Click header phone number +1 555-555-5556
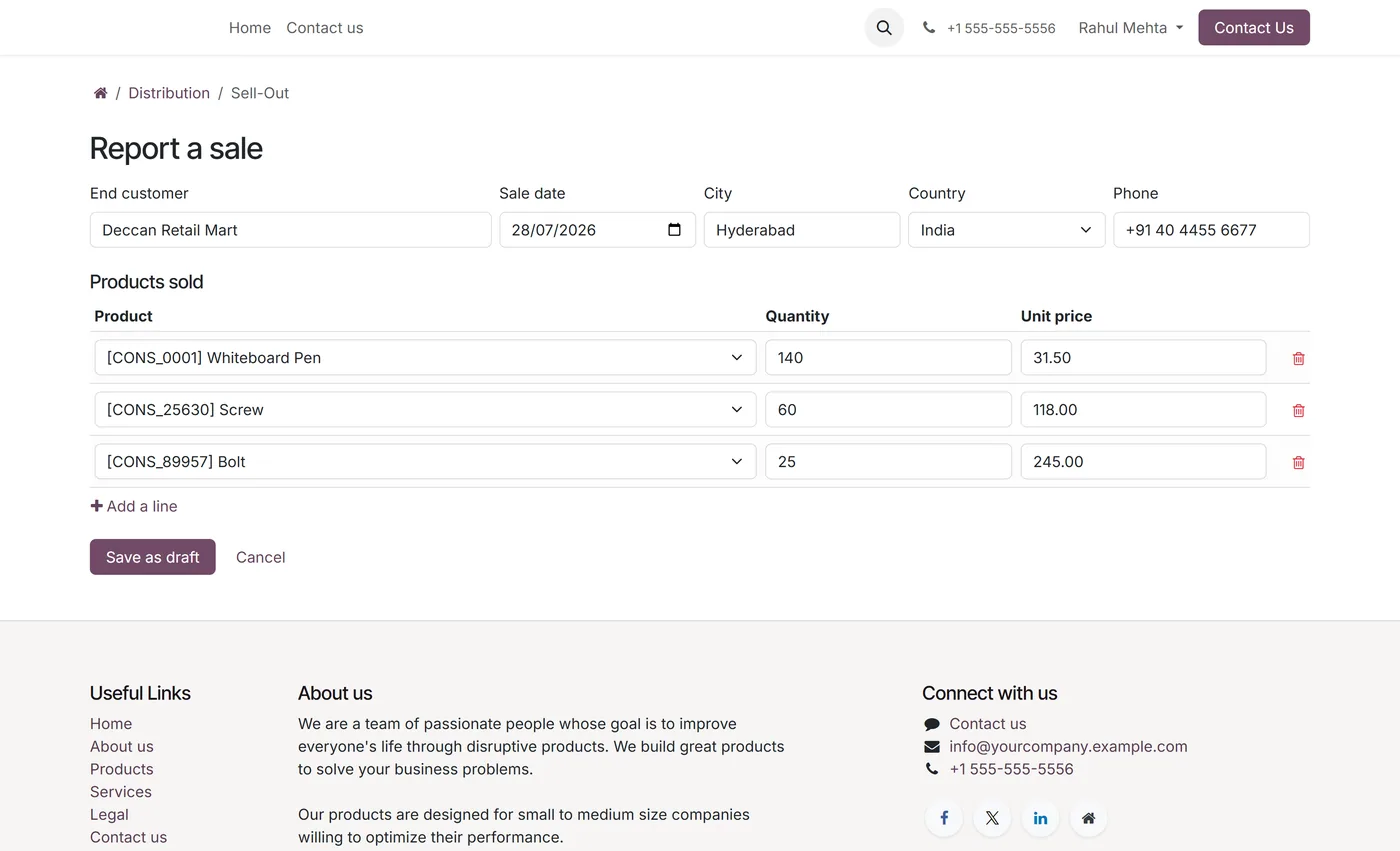The width and height of the screenshot is (1400, 851). 1001,28
